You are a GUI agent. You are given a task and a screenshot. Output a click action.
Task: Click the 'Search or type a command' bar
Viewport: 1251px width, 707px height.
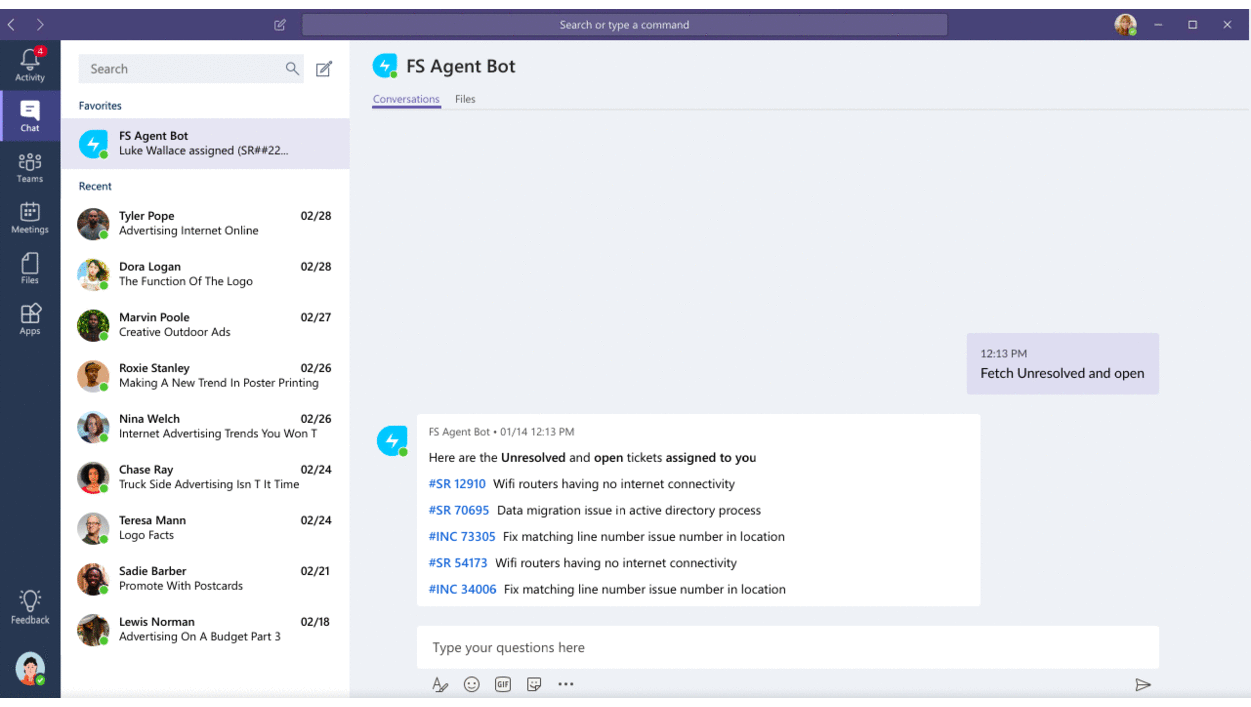(x=624, y=25)
